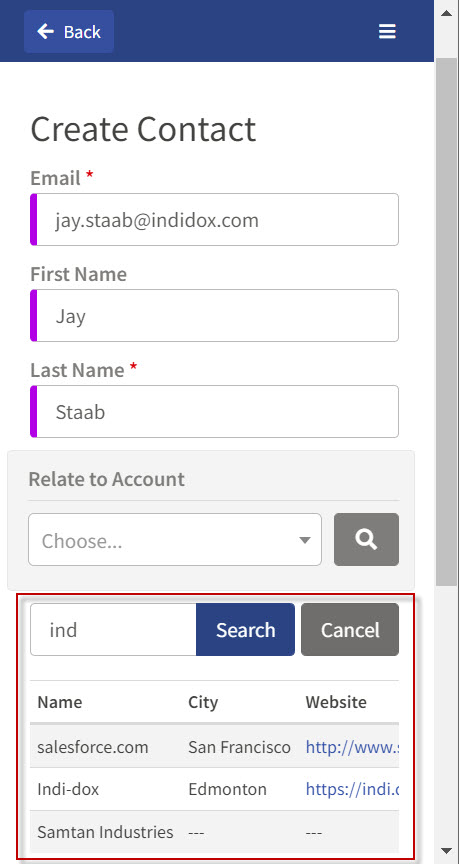459x864 pixels.
Task: Sort results by Name column header
Action: click(60, 702)
